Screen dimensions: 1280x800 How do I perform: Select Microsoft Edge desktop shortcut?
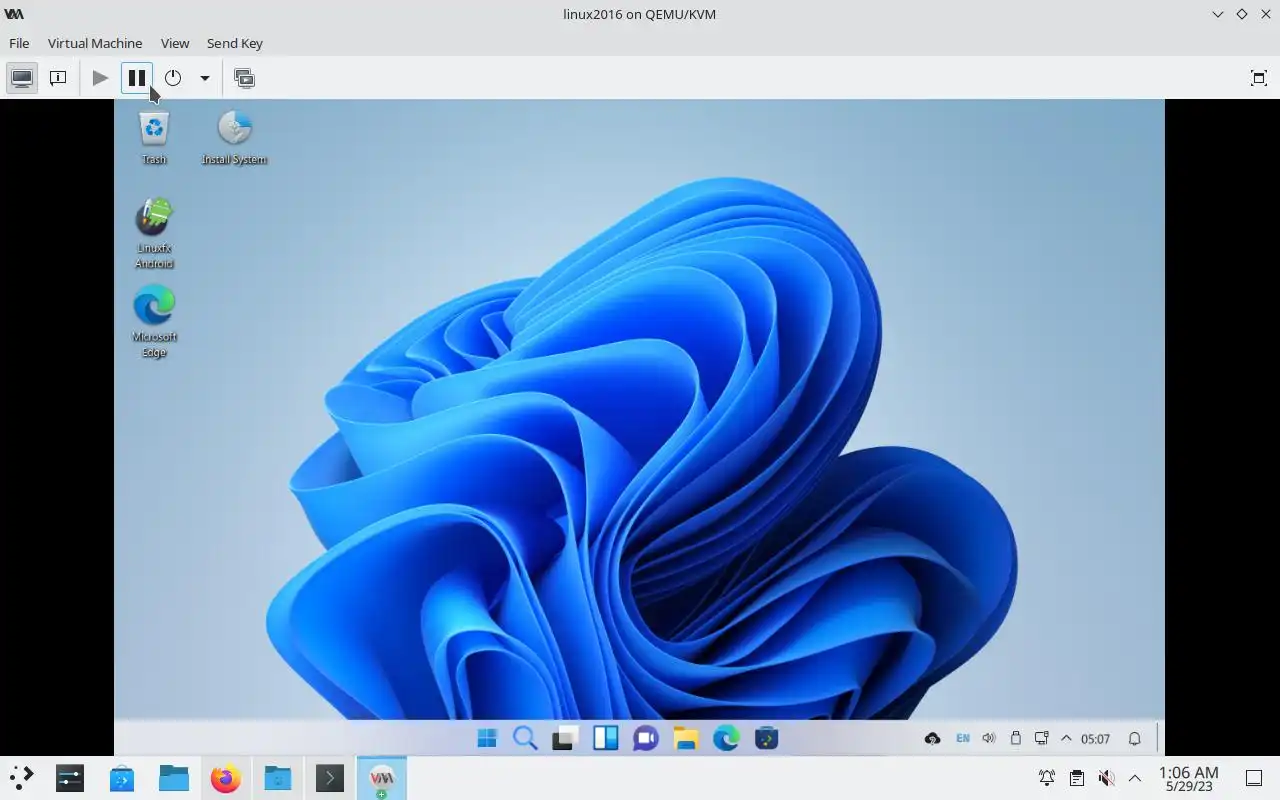point(154,322)
